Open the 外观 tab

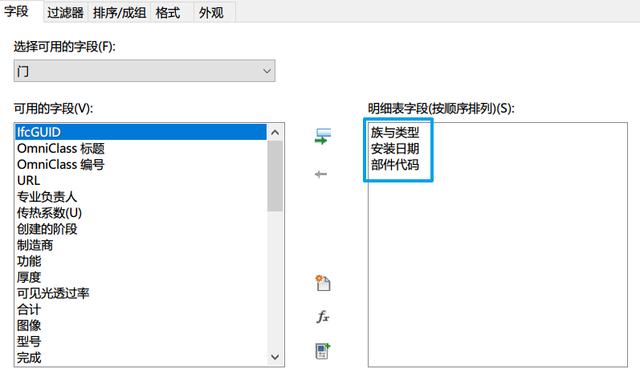[x=211, y=12]
